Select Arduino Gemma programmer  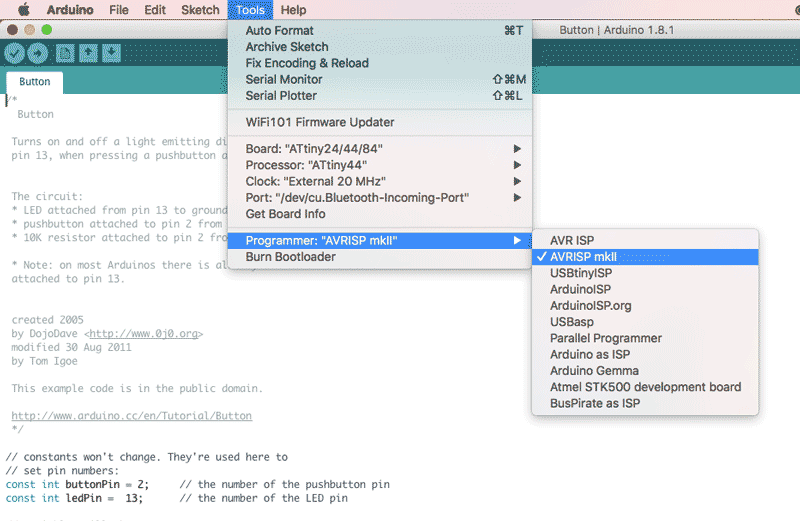coord(645,371)
